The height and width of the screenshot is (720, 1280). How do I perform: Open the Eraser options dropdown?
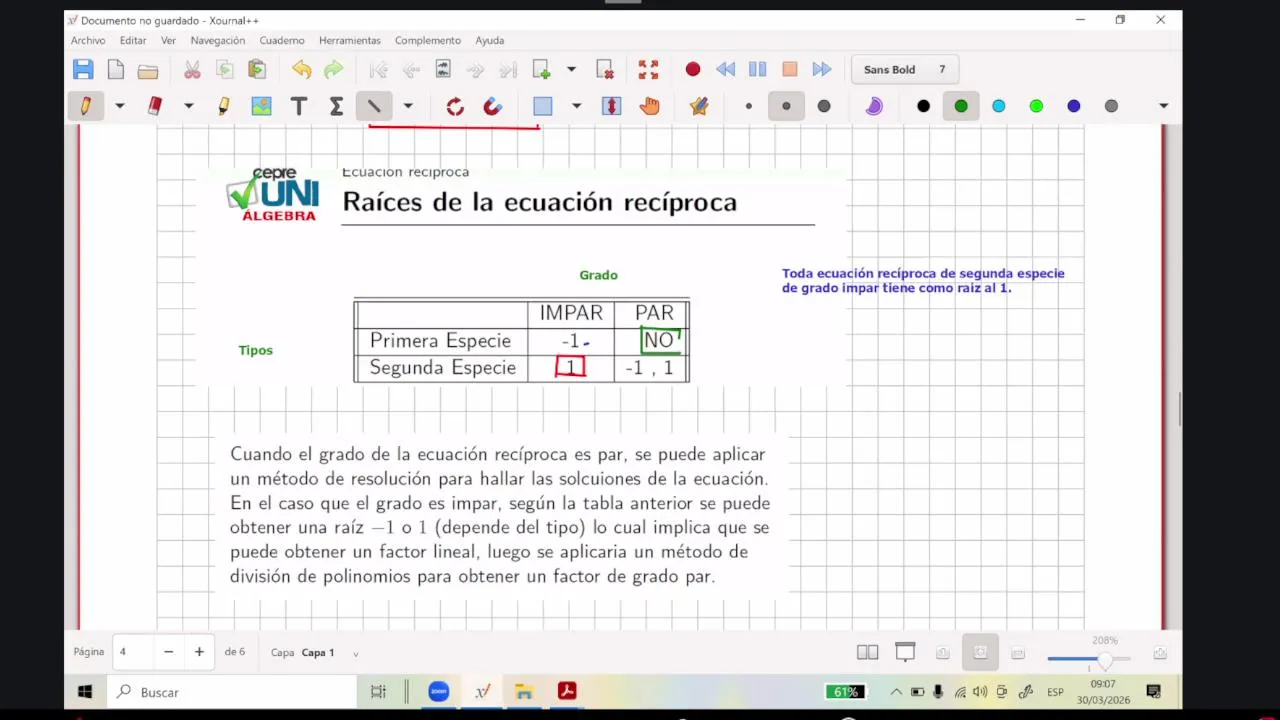pyautogui.click(x=188, y=106)
